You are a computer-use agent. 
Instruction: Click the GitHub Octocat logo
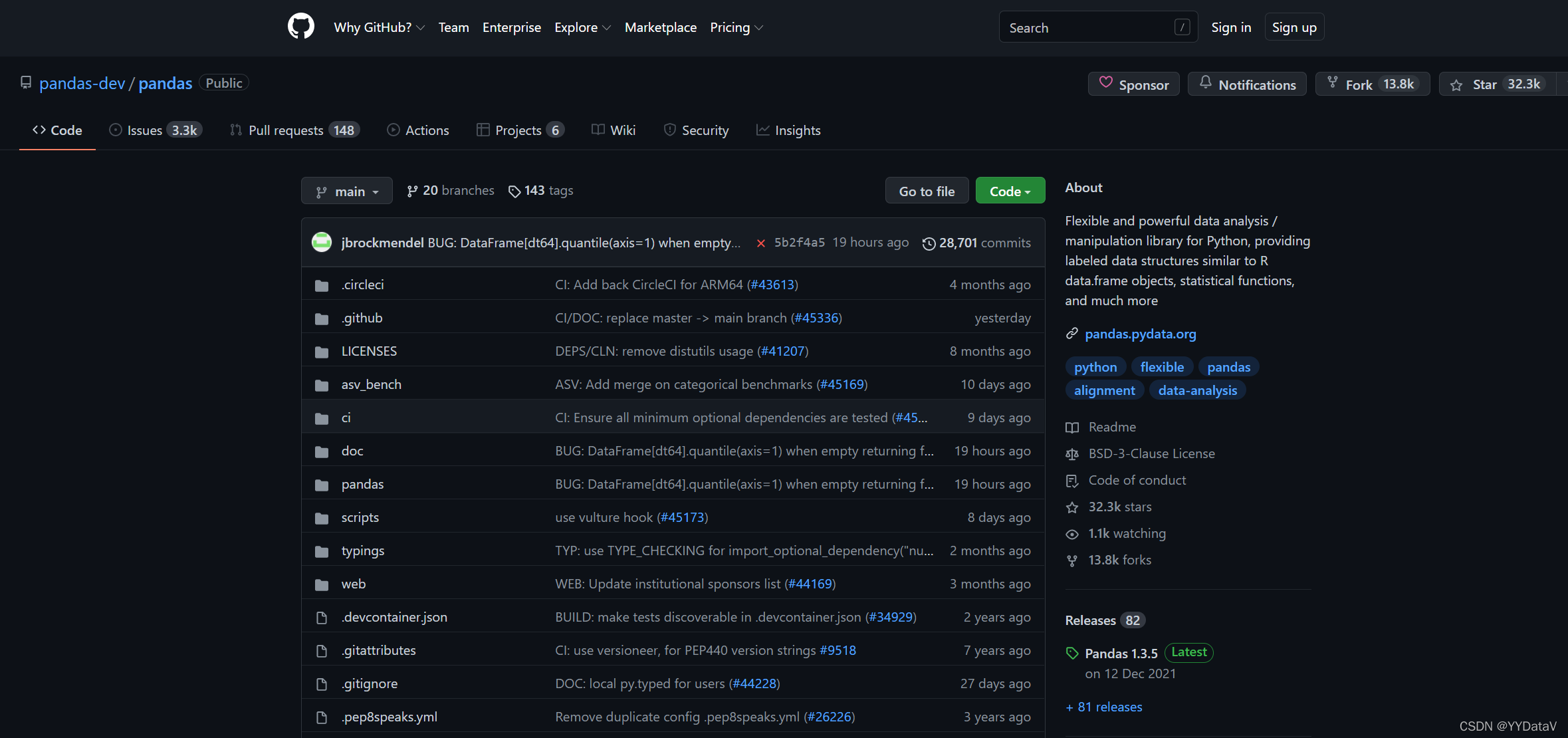[x=300, y=27]
